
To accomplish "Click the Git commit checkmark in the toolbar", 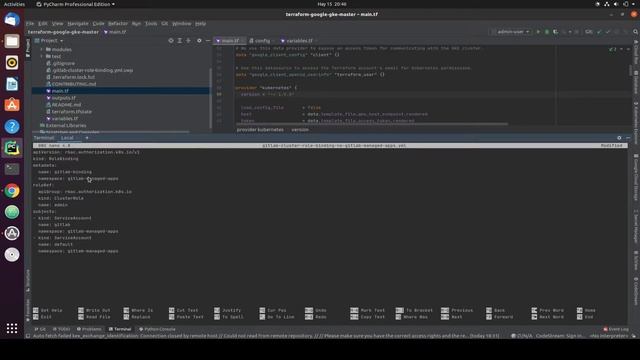I will (x=608, y=32).
